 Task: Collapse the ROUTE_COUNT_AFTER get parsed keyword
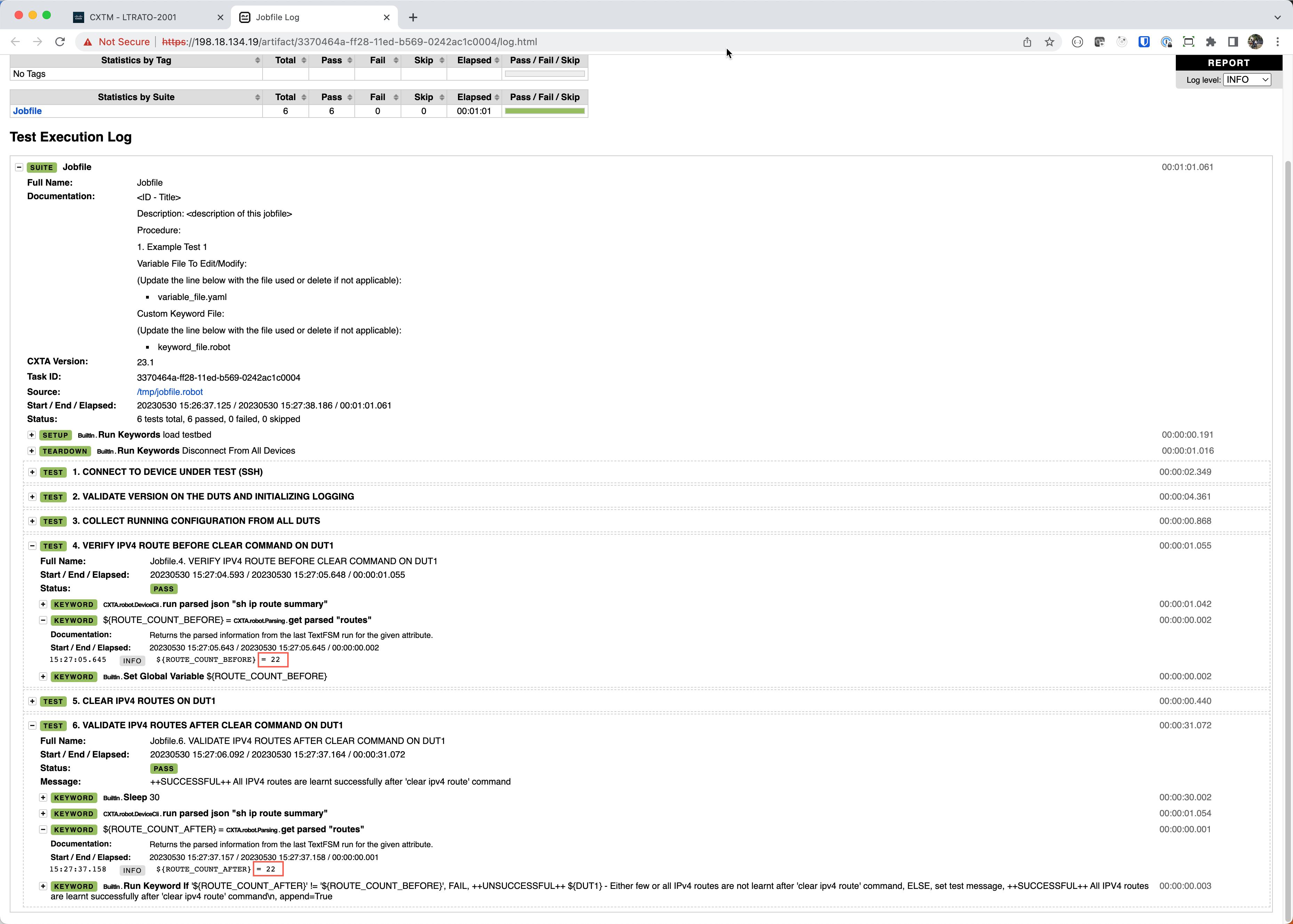43,829
